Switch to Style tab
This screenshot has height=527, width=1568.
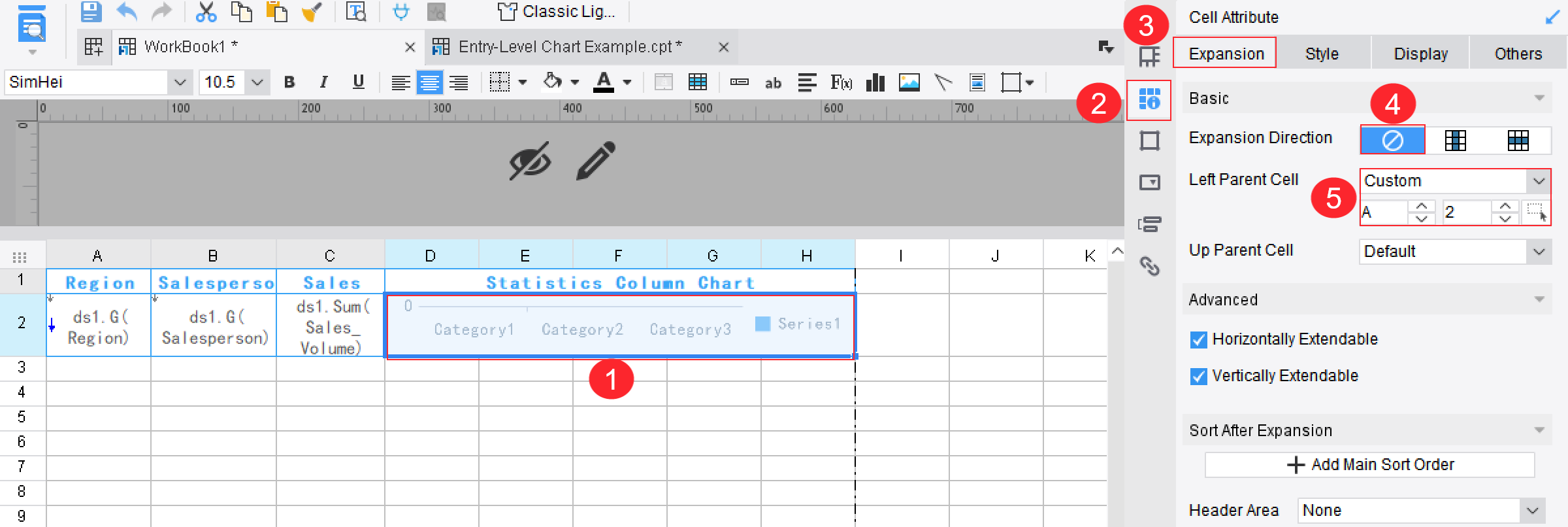1322,54
